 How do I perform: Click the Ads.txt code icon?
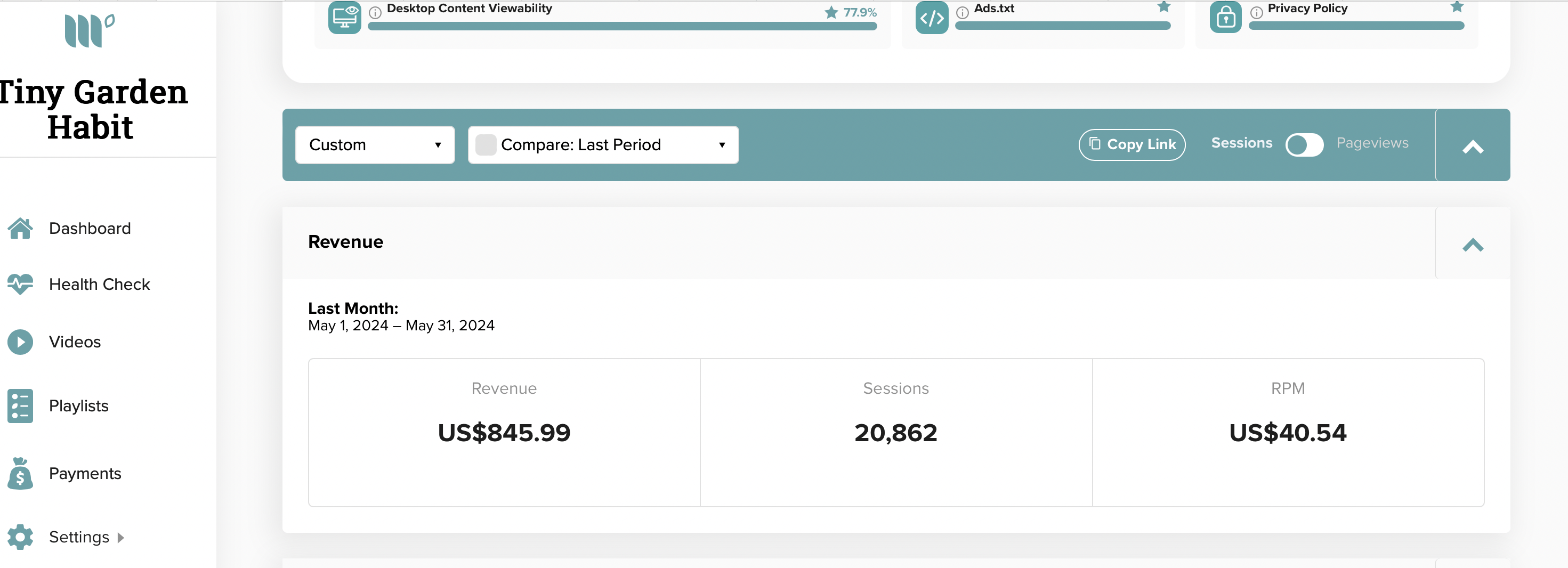pyautogui.click(x=932, y=17)
